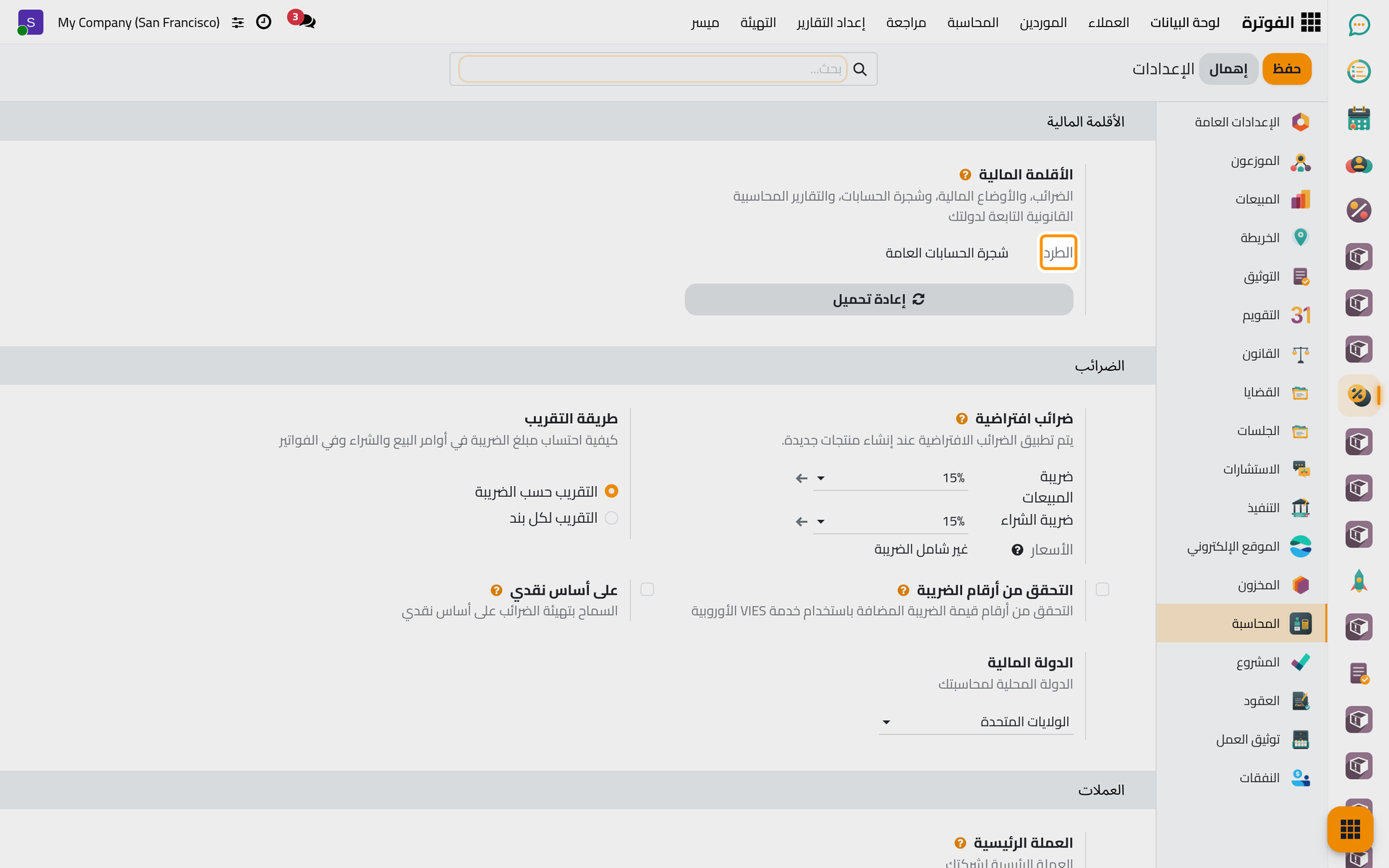Open القضايا settings tab
This screenshot has width=1389, height=868.
coord(1241,392)
